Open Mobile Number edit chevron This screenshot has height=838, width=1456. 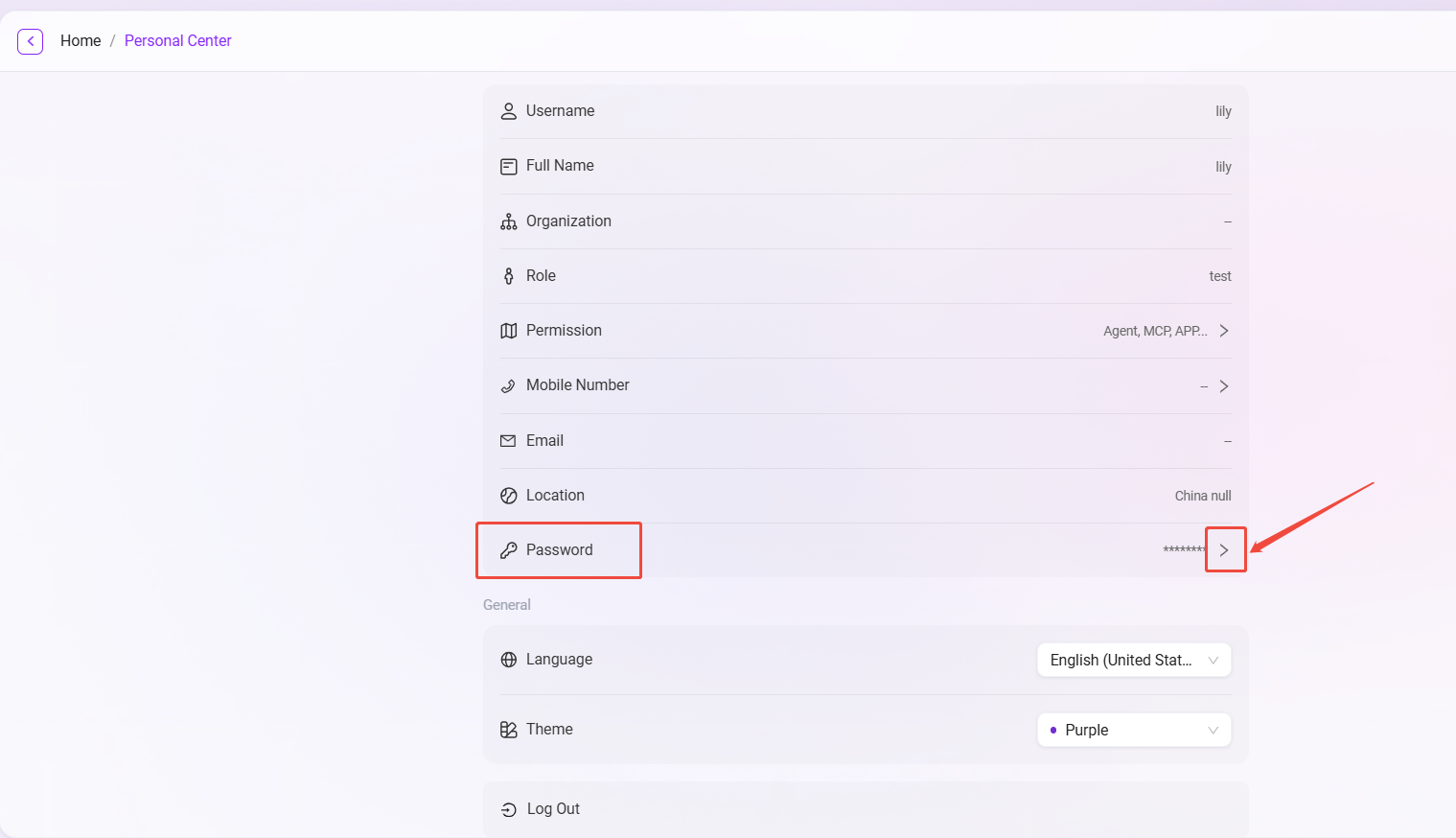click(1224, 386)
